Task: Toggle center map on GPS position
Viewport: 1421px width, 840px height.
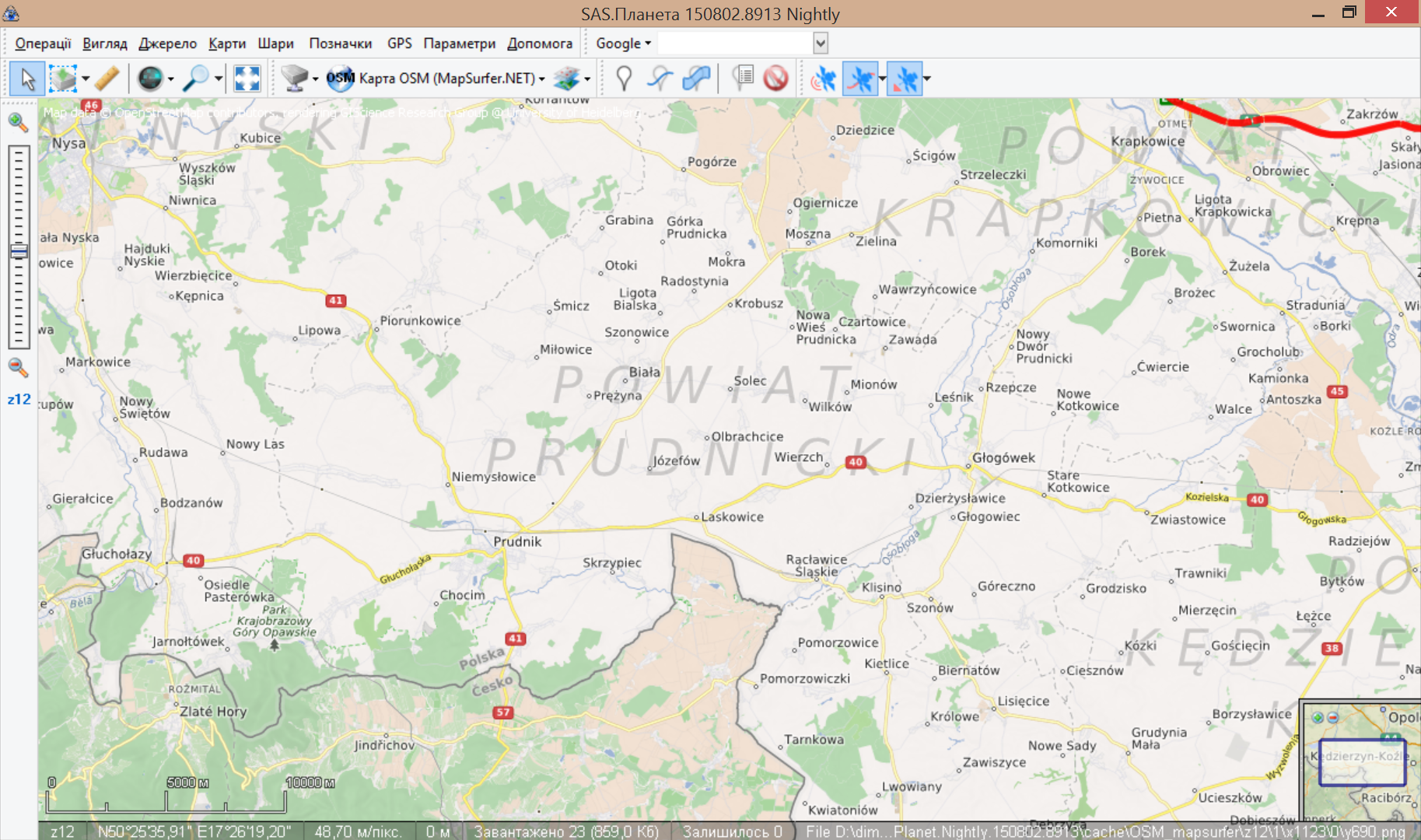Action: click(x=904, y=79)
